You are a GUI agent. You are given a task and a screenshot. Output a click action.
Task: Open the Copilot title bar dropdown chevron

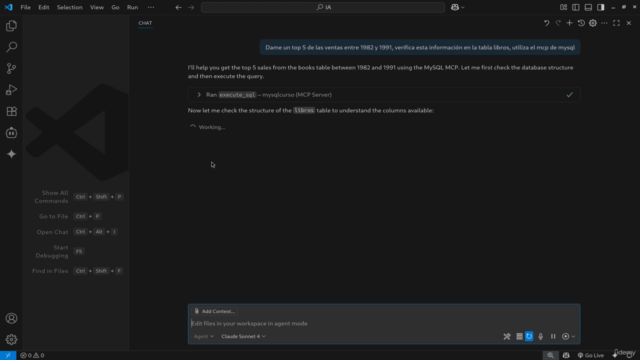click(462, 7)
